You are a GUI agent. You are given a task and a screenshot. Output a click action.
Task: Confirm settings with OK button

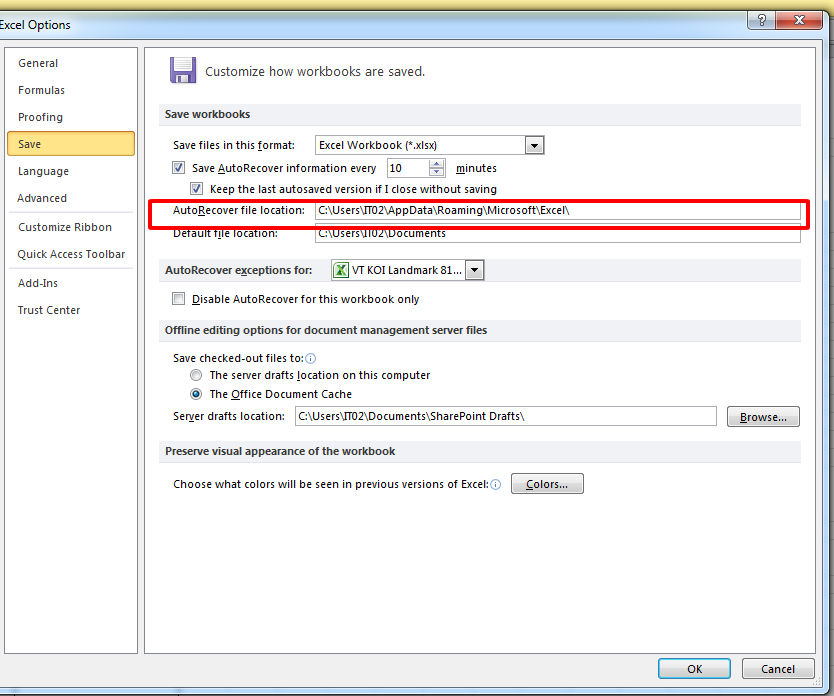click(694, 669)
